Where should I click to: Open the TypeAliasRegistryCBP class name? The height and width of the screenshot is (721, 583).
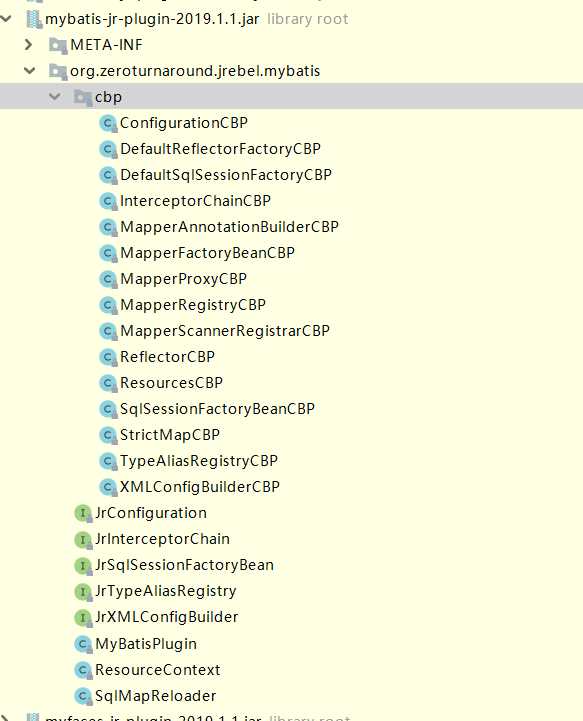[x=199, y=461]
